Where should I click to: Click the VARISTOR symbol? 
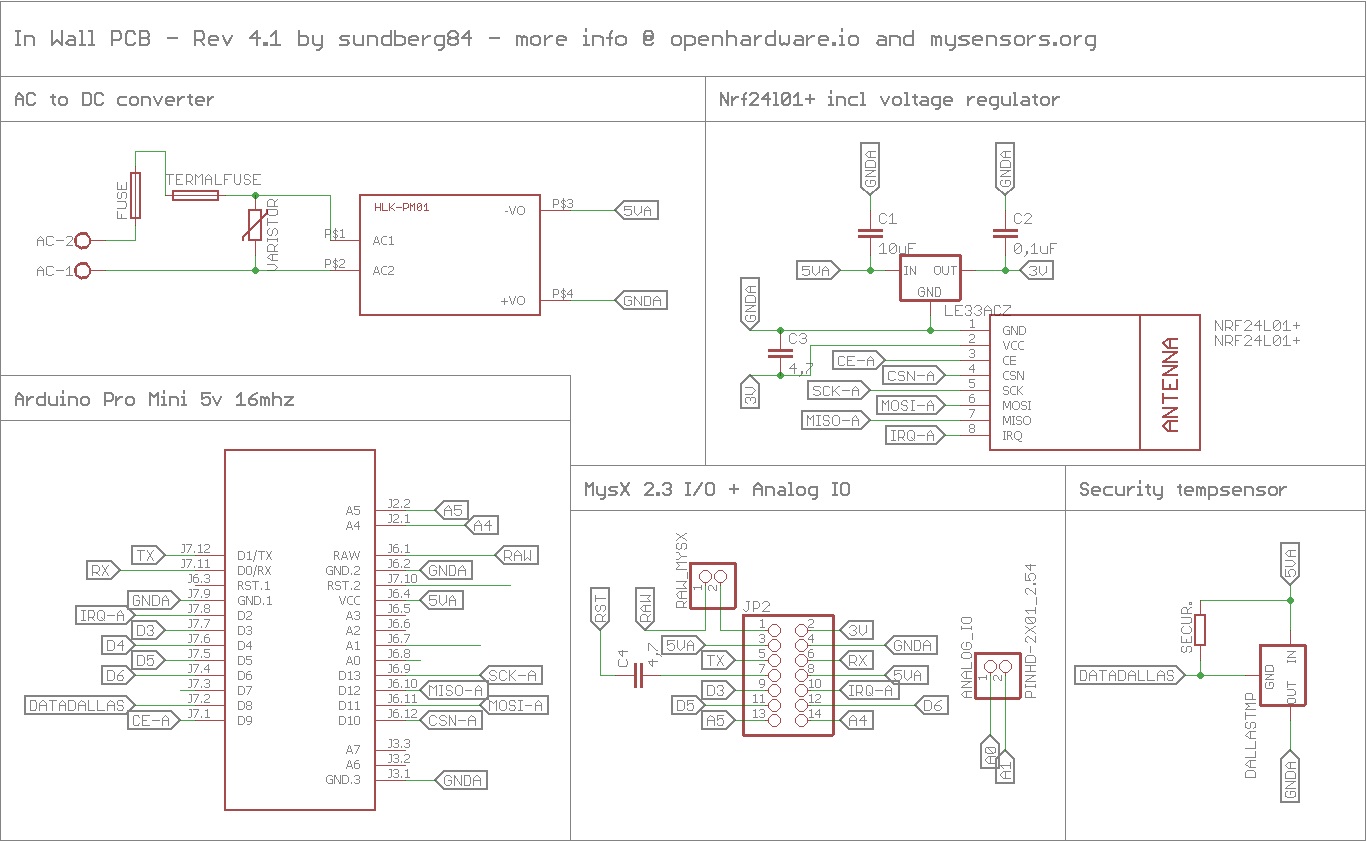coord(255,226)
